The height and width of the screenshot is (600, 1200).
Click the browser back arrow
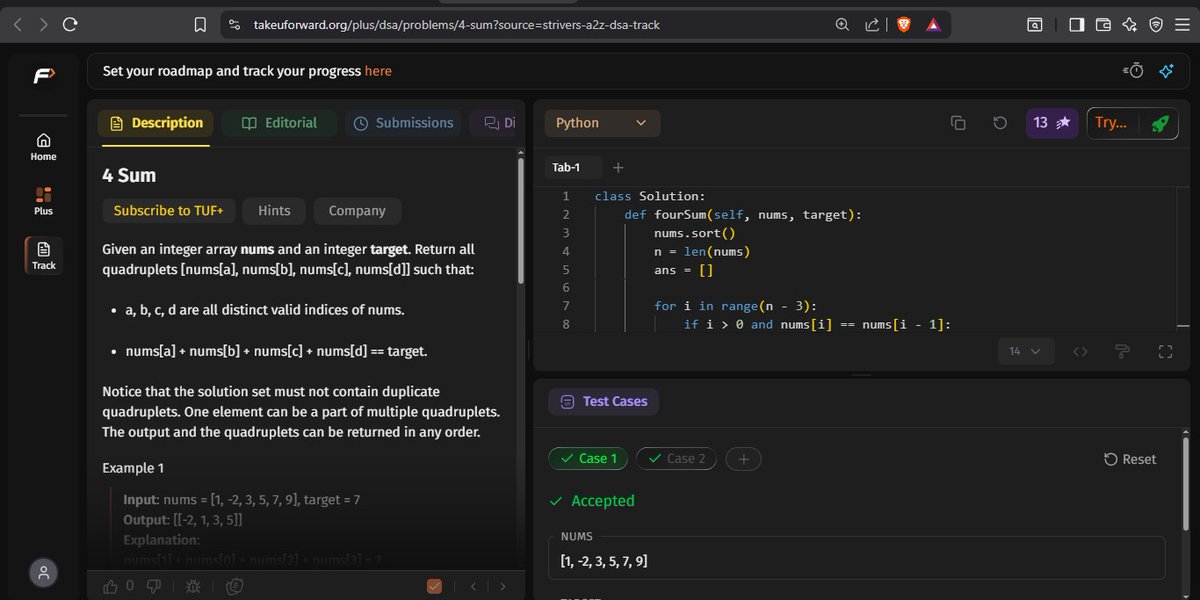18,25
